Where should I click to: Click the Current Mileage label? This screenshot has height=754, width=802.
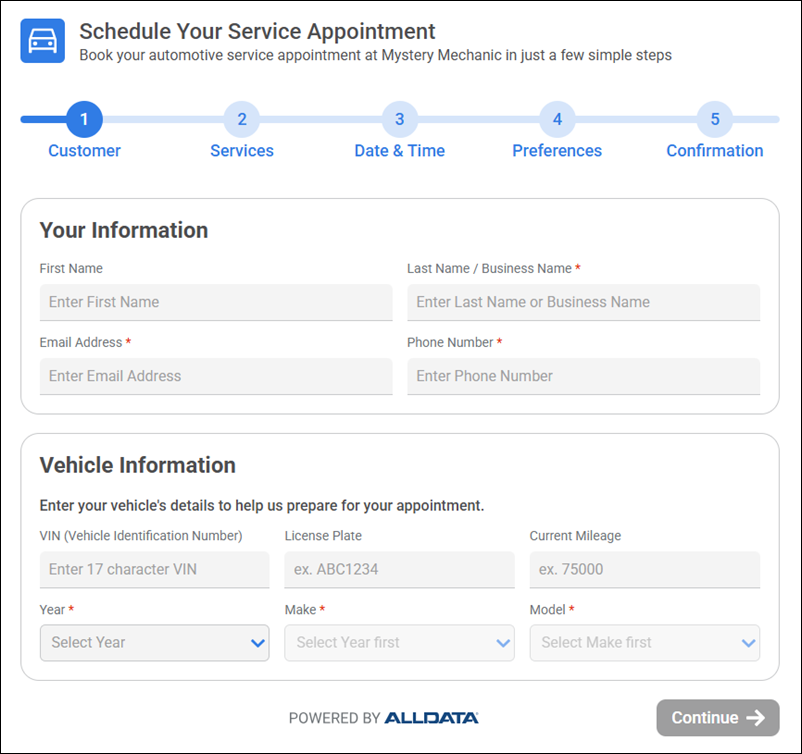point(575,536)
